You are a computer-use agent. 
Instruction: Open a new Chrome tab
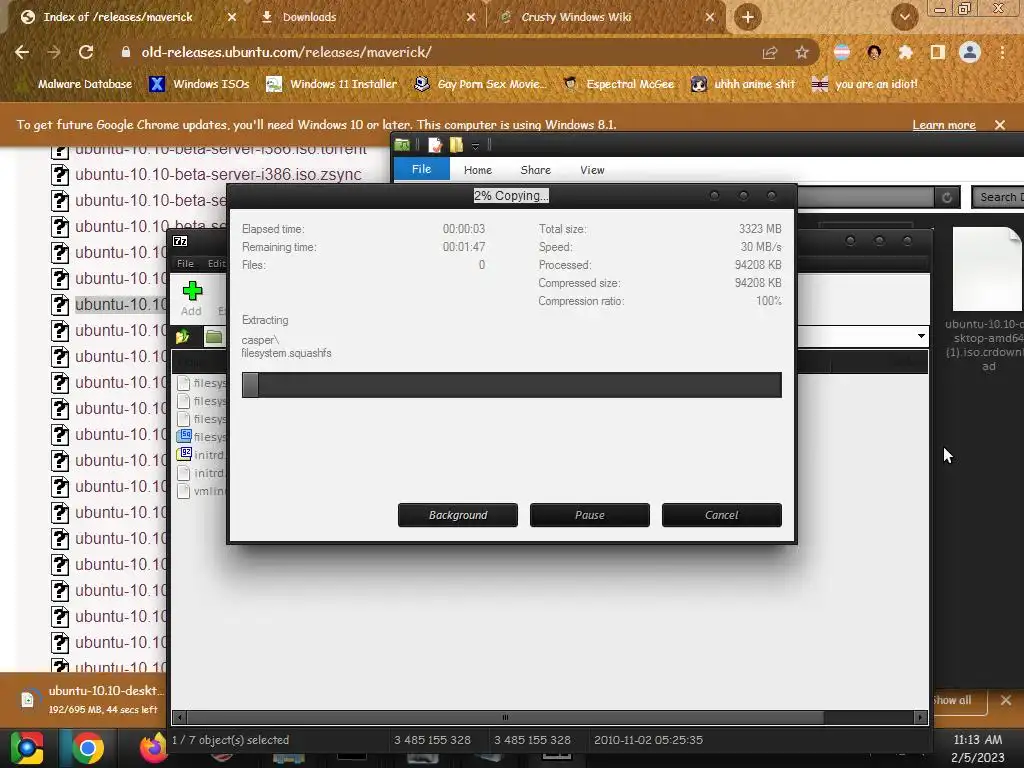(x=748, y=18)
